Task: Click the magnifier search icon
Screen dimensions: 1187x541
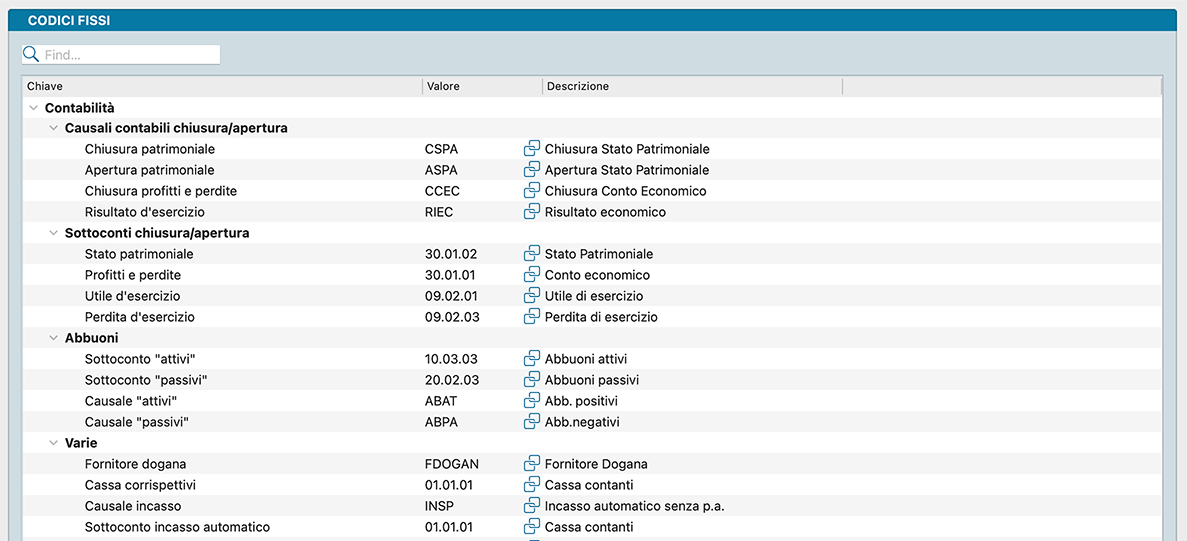Action: 31,55
